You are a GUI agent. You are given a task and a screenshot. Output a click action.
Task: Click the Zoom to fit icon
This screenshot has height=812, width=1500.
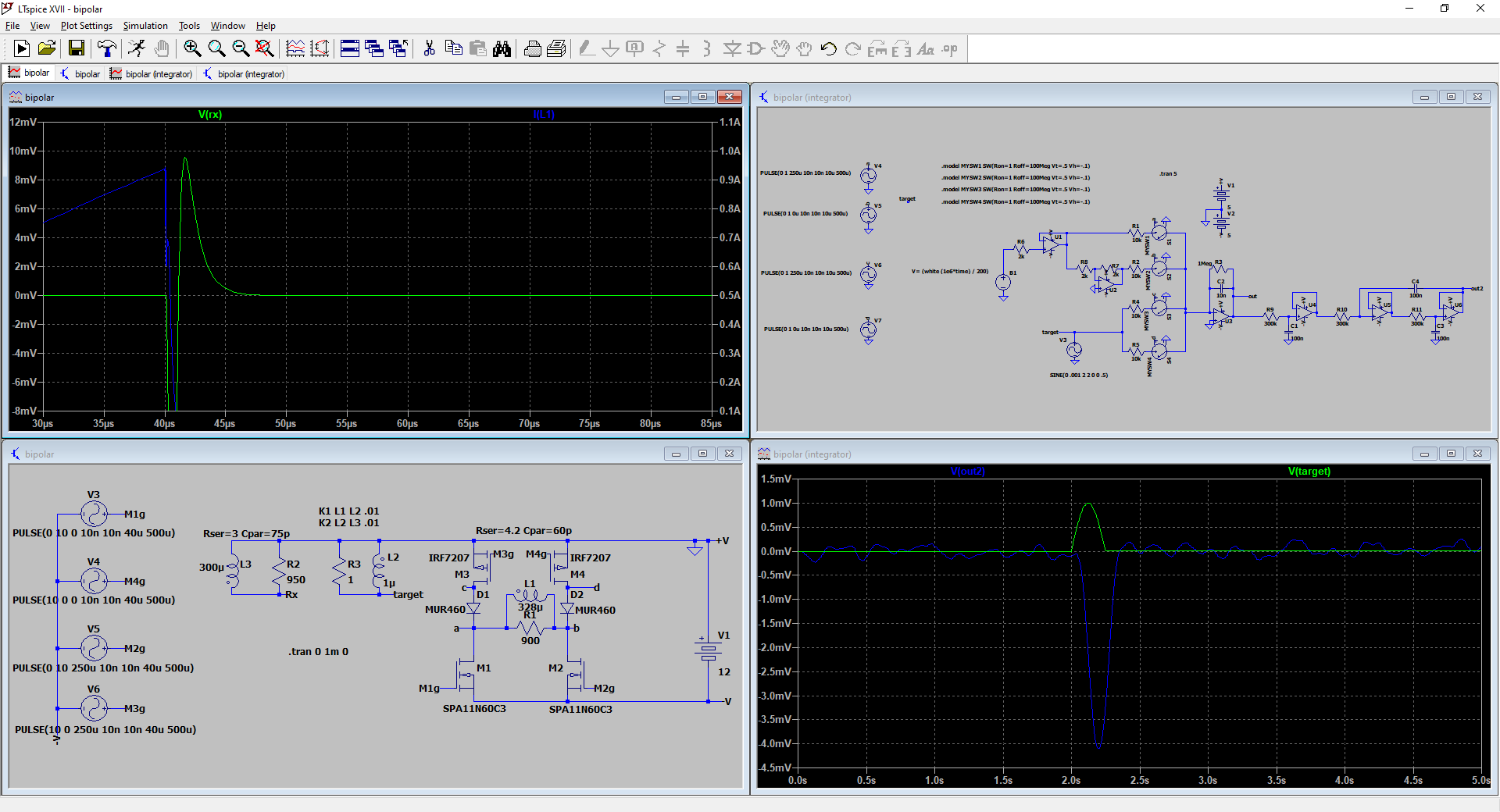265,49
